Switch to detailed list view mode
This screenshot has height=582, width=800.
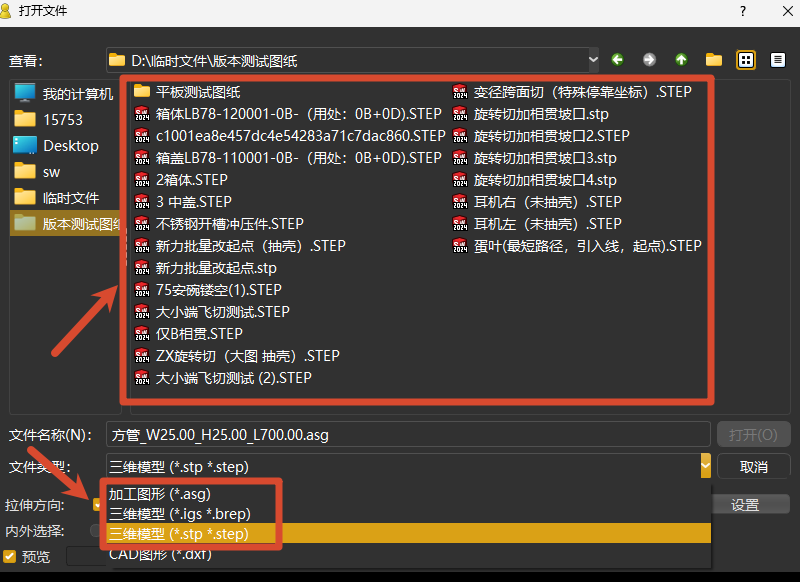pyautogui.click(x=778, y=60)
